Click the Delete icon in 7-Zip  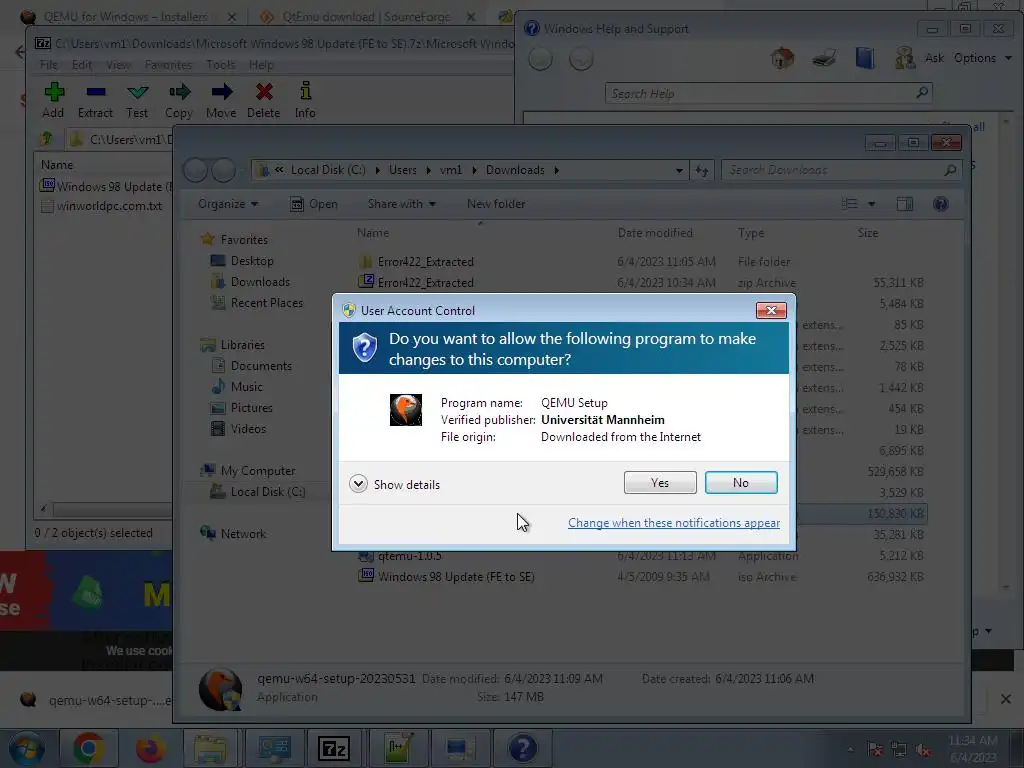tap(264, 100)
